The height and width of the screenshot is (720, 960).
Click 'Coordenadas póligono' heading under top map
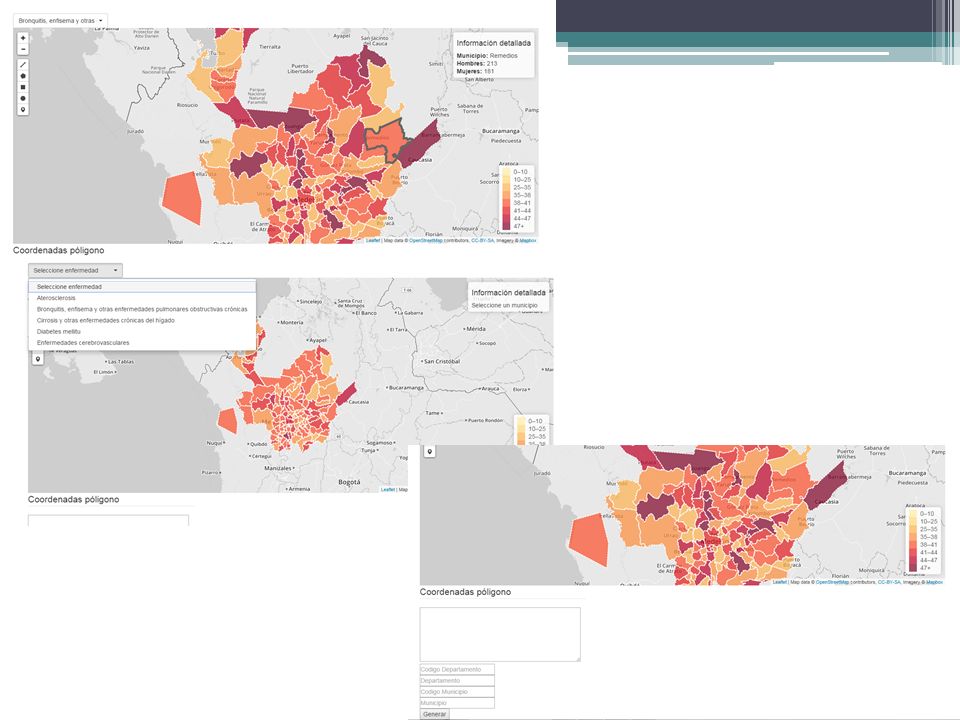(x=58, y=250)
